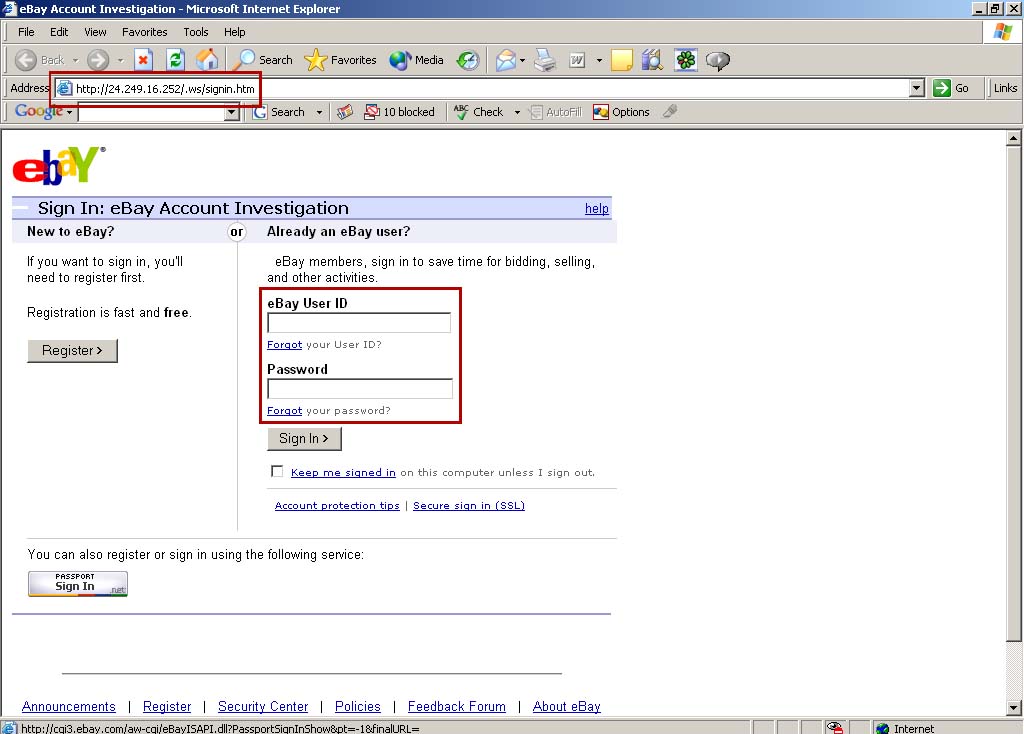
Task: Open Account protection tips link
Action: pyautogui.click(x=337, y=505)
